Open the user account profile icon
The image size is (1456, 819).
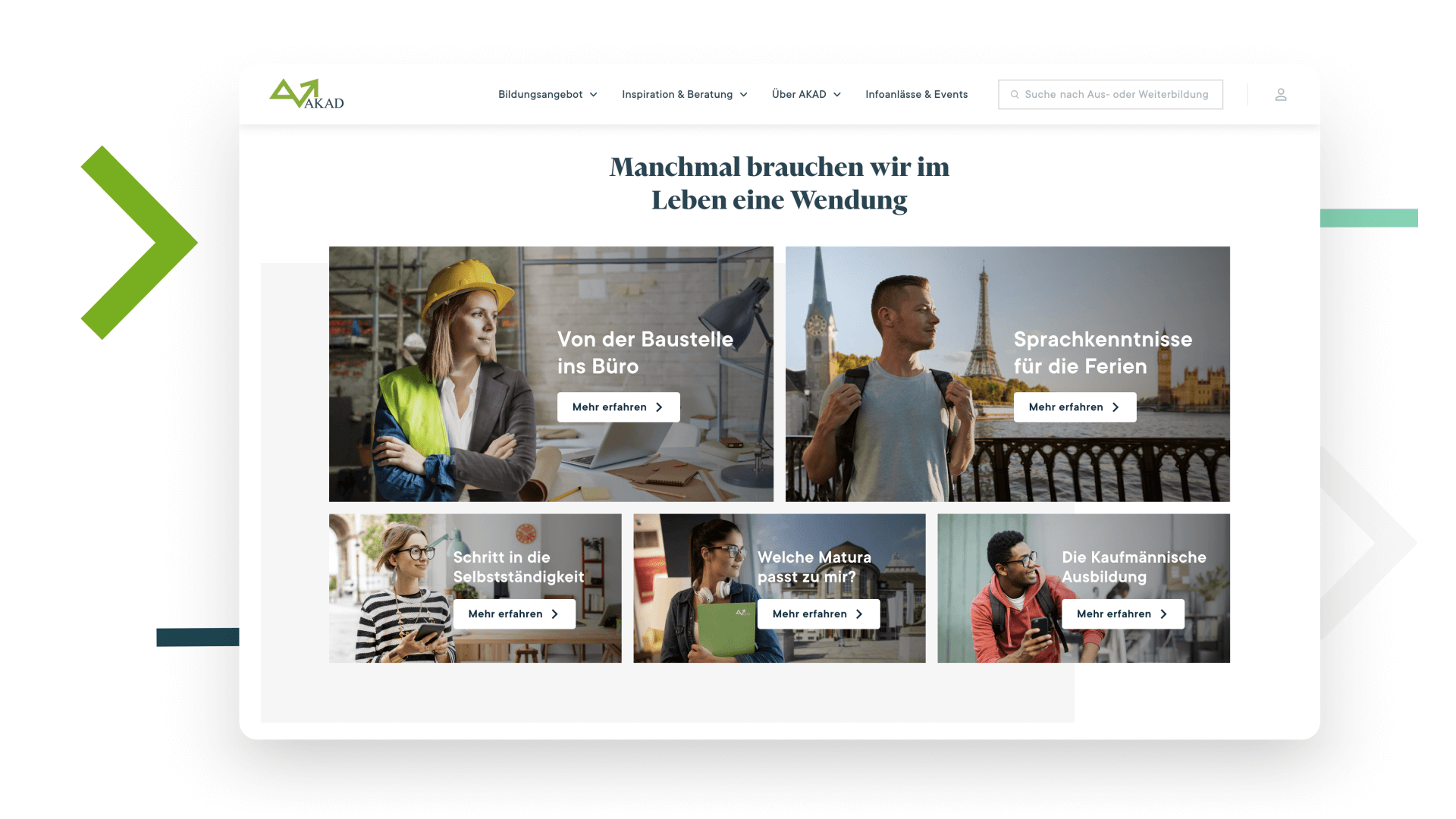(x=1280, y=95)
